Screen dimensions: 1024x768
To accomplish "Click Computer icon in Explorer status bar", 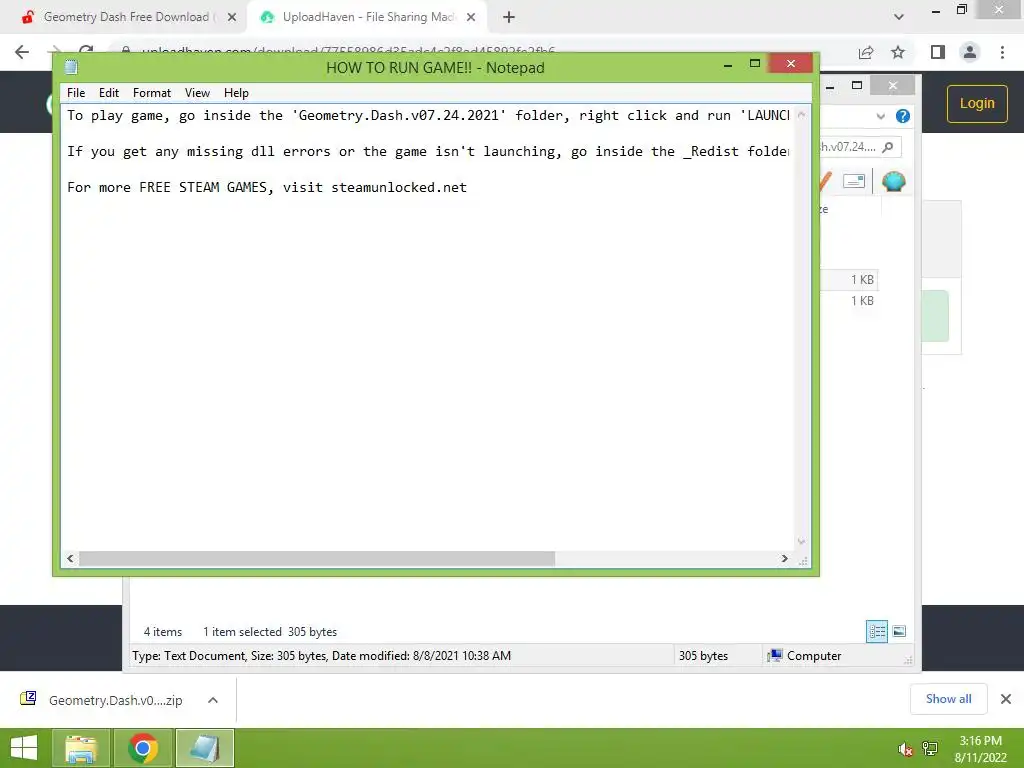I will (775, 656).
